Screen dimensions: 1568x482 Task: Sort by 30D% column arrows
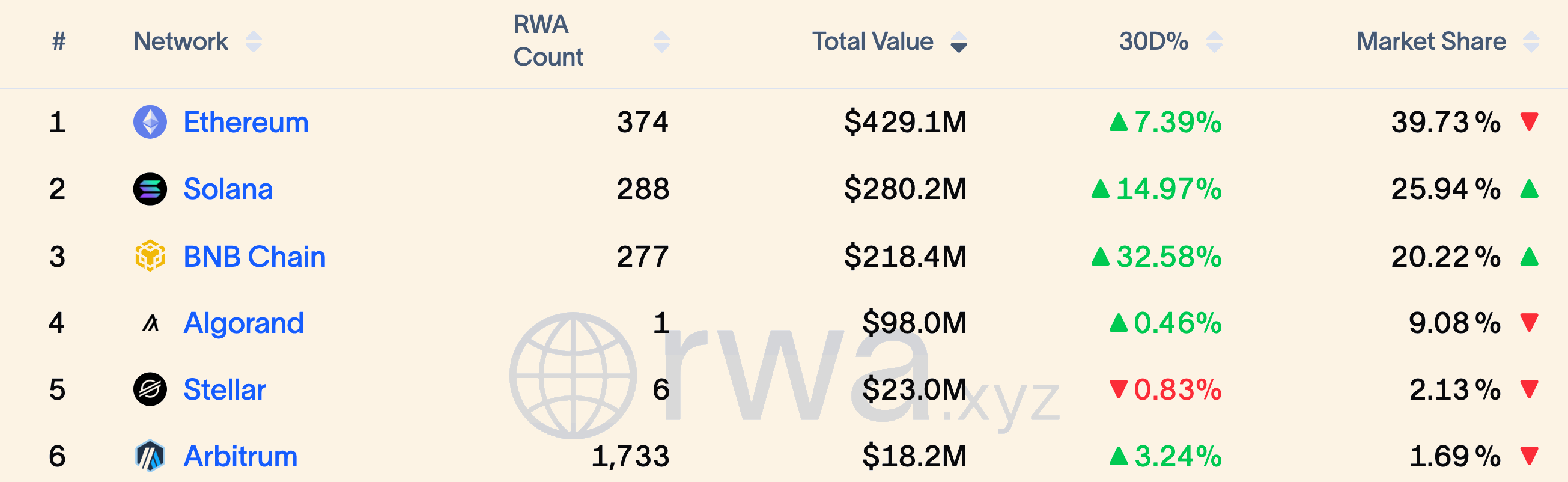pyautogui.click(x=1214, y=42)
